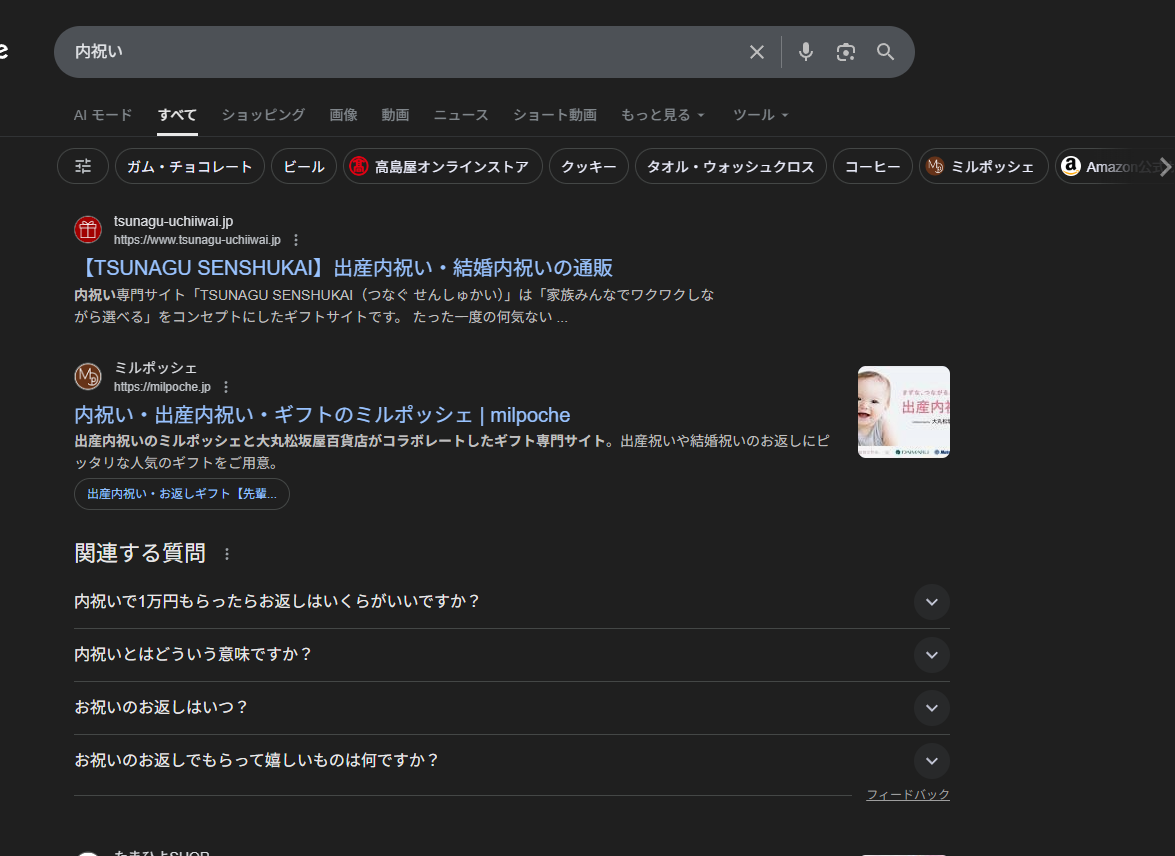
Task: Open image search via the camera lens icon
Action: point(846,52)
